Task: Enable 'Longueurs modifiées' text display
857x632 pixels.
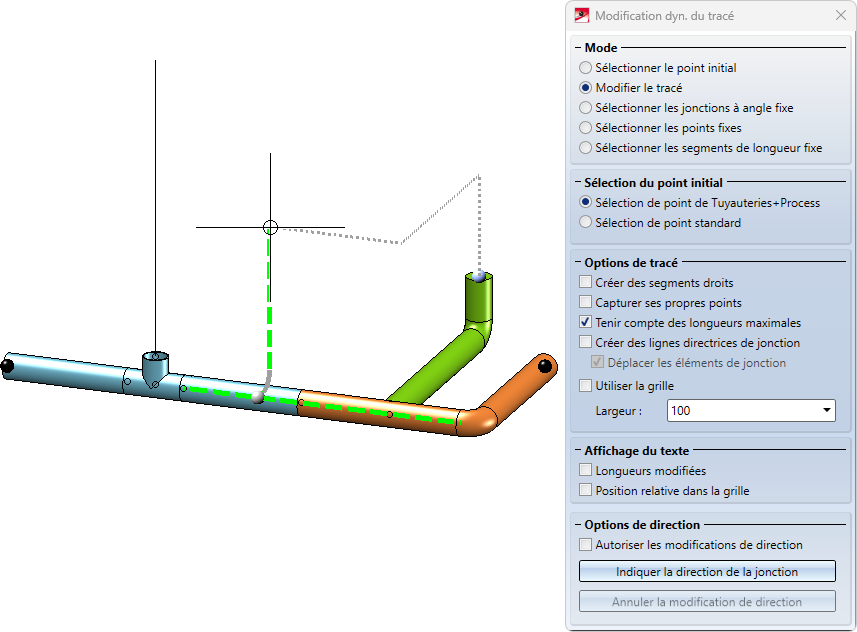Action: tap(585, 470)
